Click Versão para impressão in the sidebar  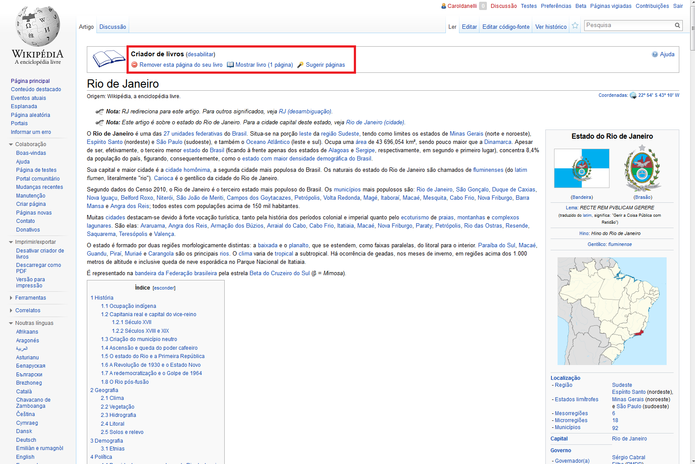[x=30, y=282]
